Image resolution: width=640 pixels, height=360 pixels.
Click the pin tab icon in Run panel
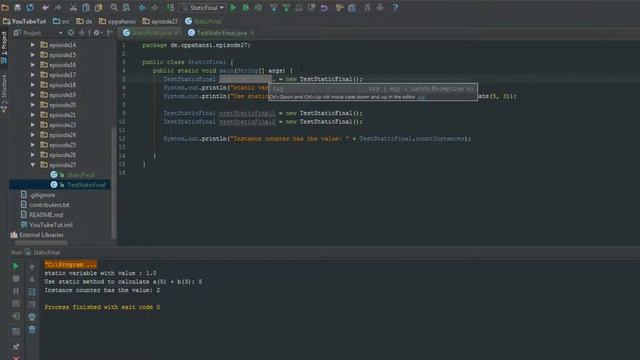click(x=16, y=347)
